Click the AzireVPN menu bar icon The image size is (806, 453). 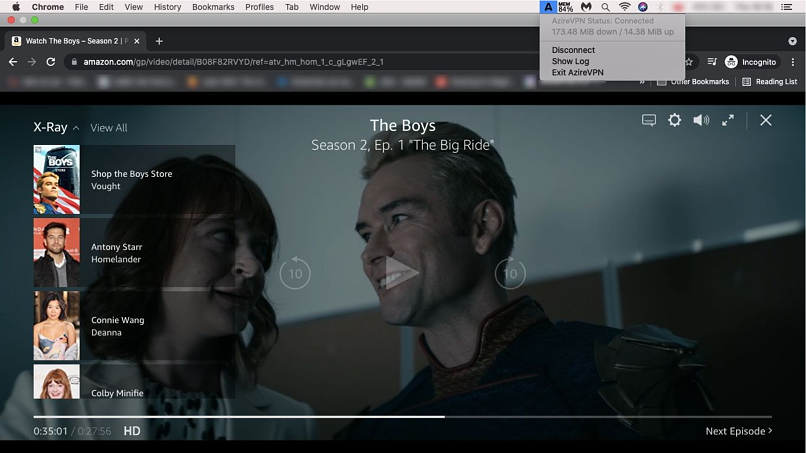[x=548, y=7]
